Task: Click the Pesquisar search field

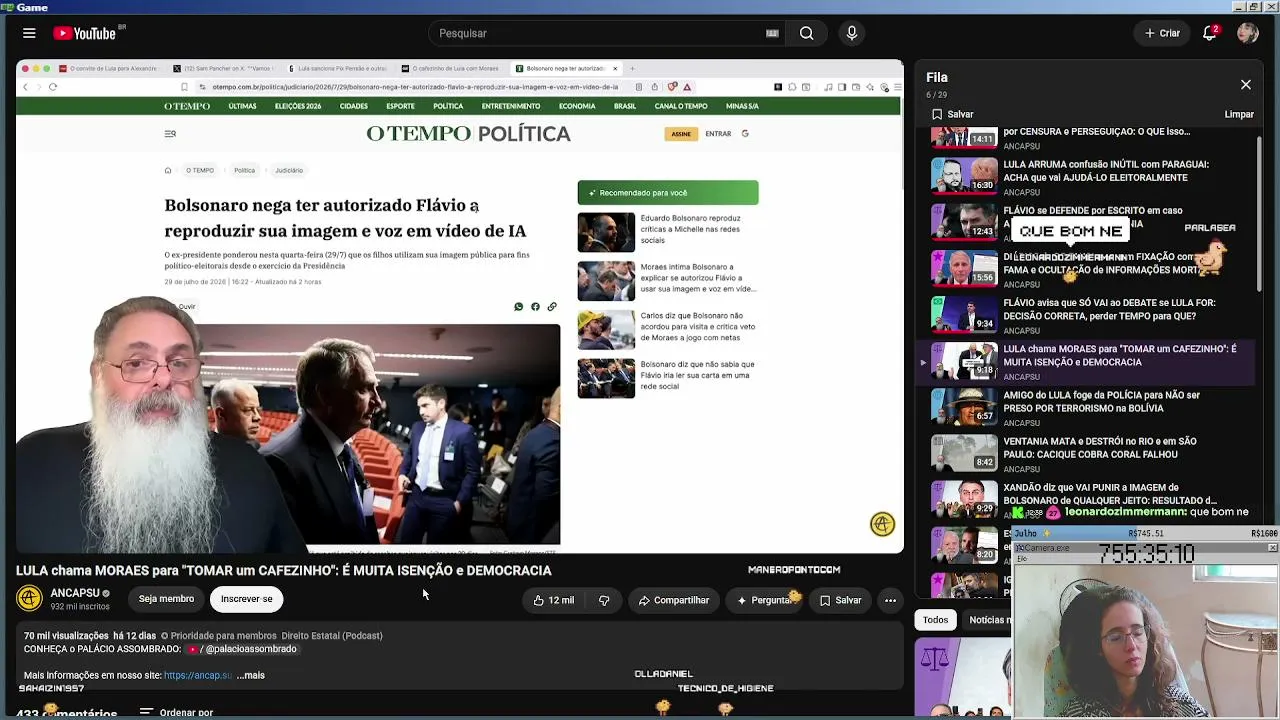Action: 600,33
